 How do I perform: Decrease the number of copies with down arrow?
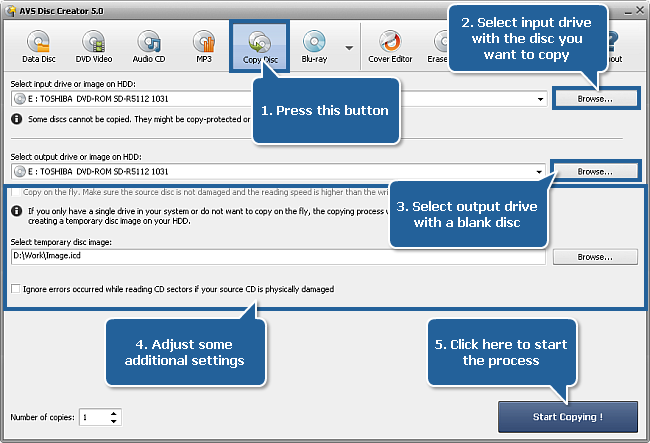[114, 421]
